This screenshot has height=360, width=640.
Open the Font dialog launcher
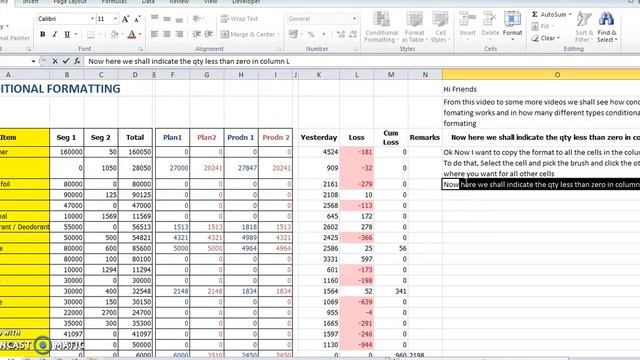(140, 49)
